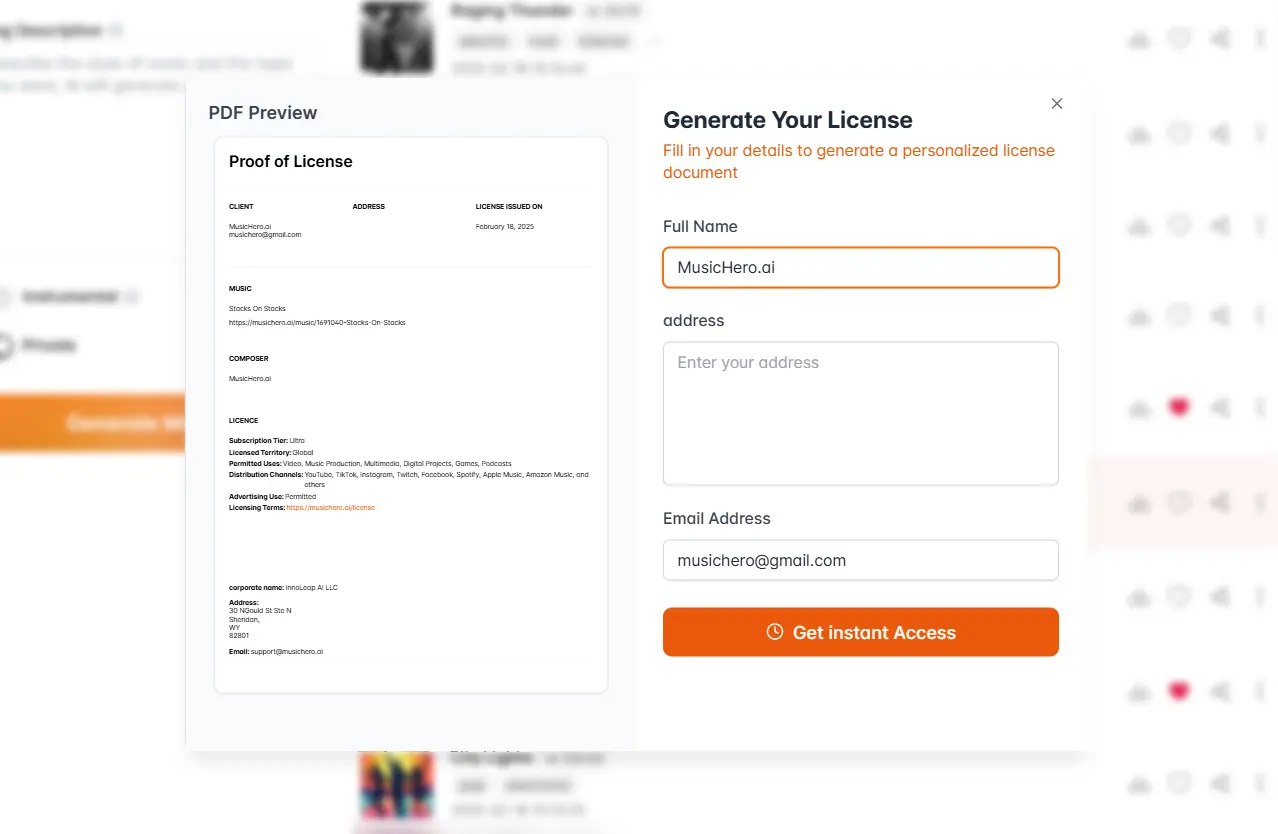Screen dimensions: 1278x834
Task: Share the track with the pink heart
Action: [x=1219, y=408]
